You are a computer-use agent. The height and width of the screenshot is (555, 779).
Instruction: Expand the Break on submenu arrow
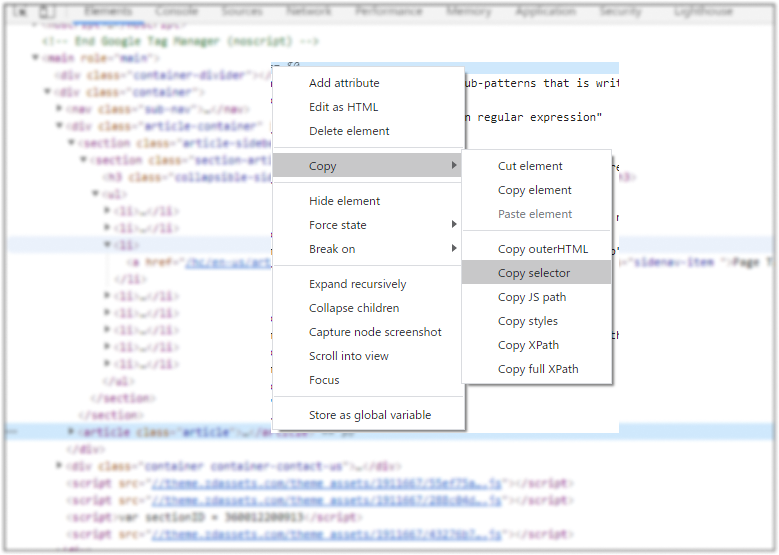(x=454, y=249)
